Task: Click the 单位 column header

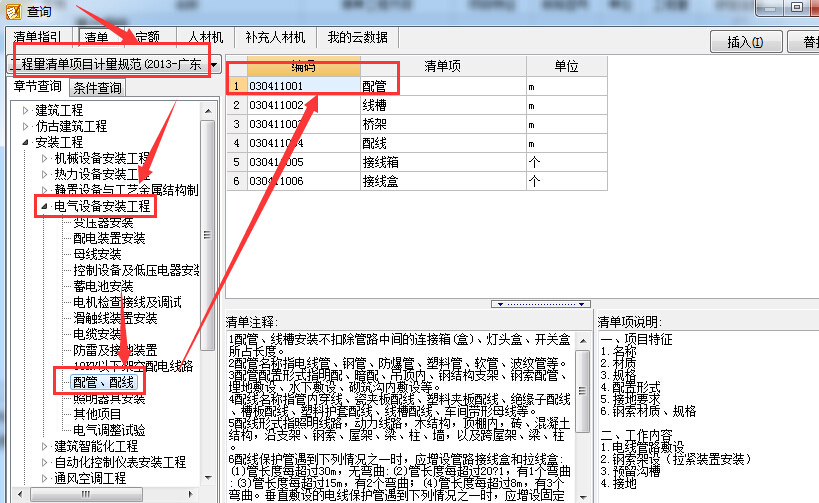Action: [x=567, y=66]
